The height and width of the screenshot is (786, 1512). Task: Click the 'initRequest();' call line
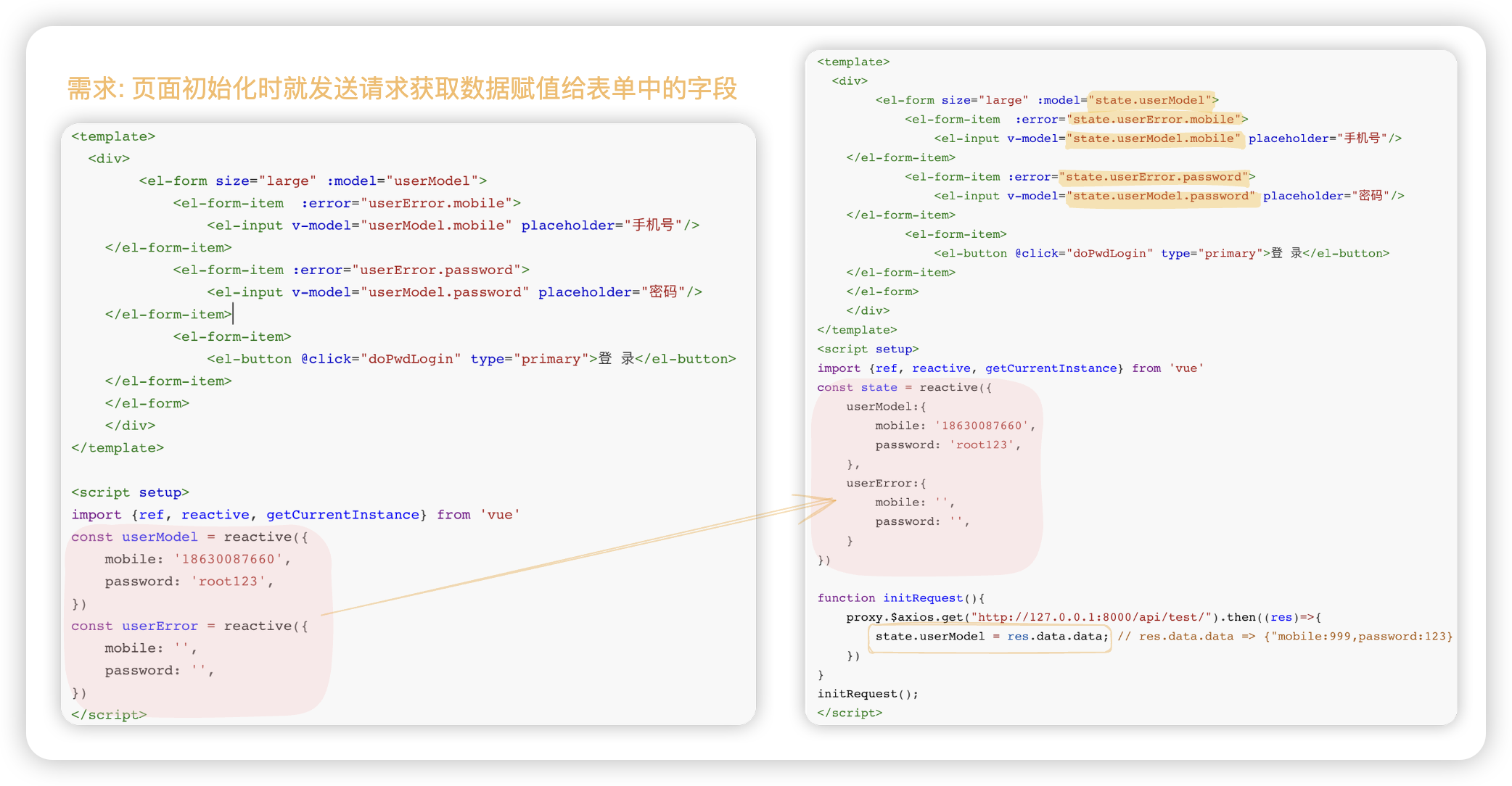tap(868, 694)
